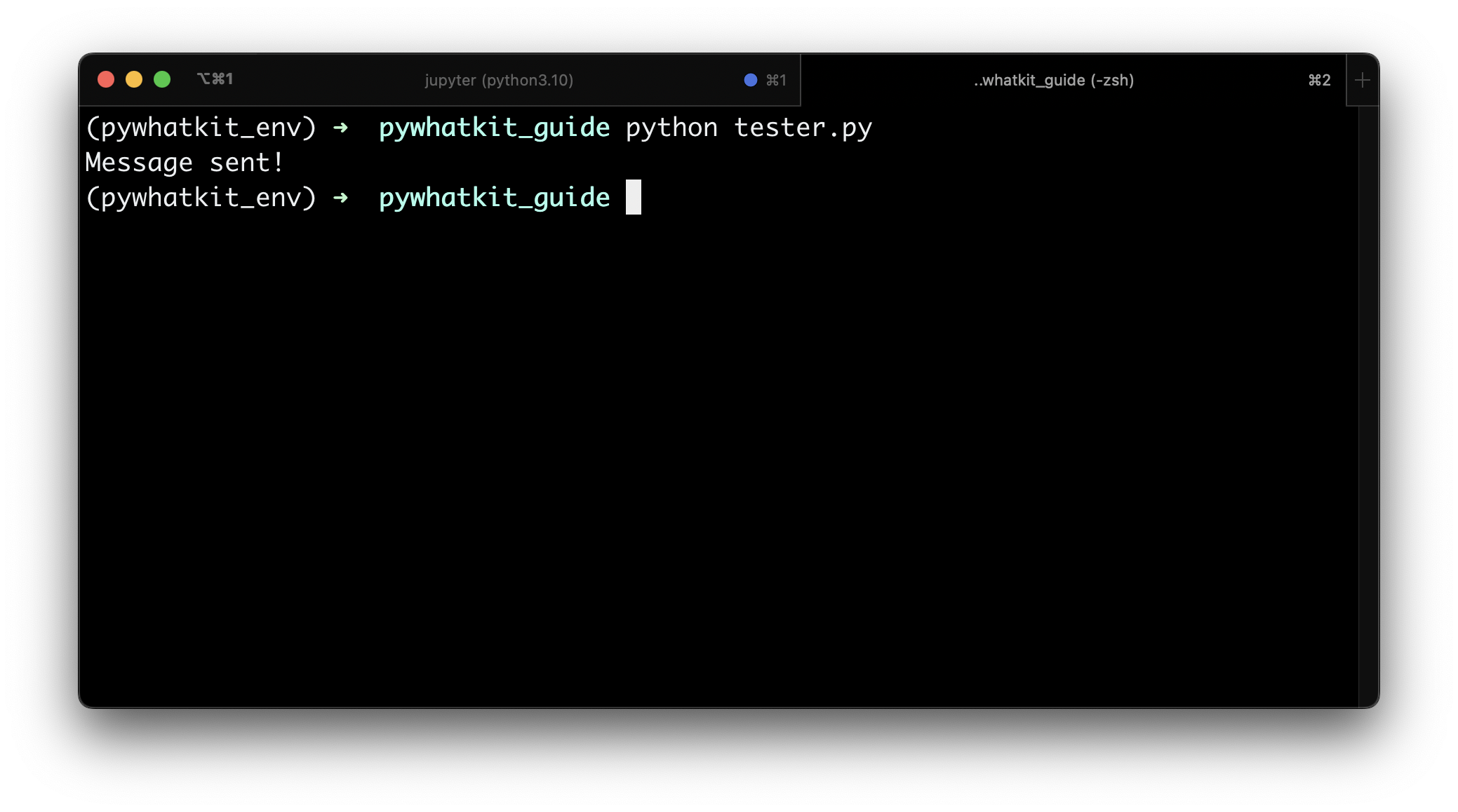Click the Message sent! output line
The width and height of the screenshot is (1458, 812).
click(185, 162)
